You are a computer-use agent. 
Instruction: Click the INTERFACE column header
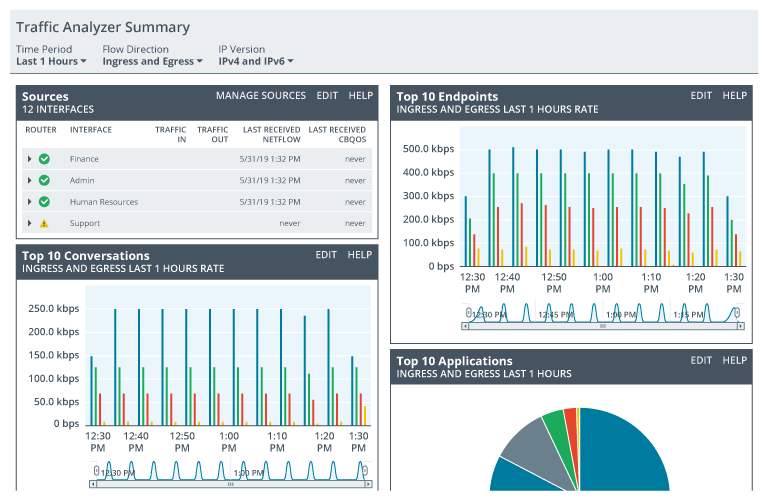[x=91, y=130]
